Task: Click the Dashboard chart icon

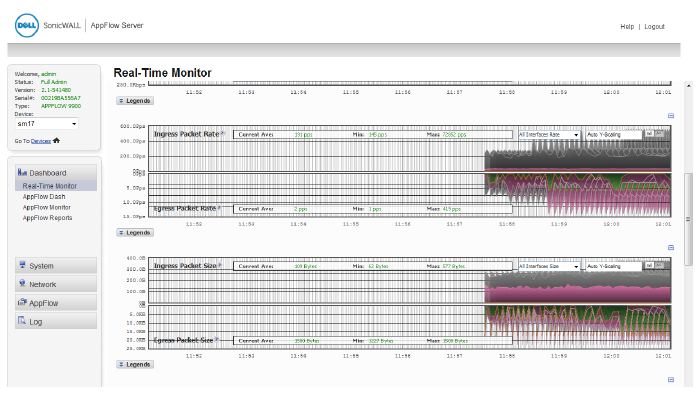Action: click(x=22, y=172)
